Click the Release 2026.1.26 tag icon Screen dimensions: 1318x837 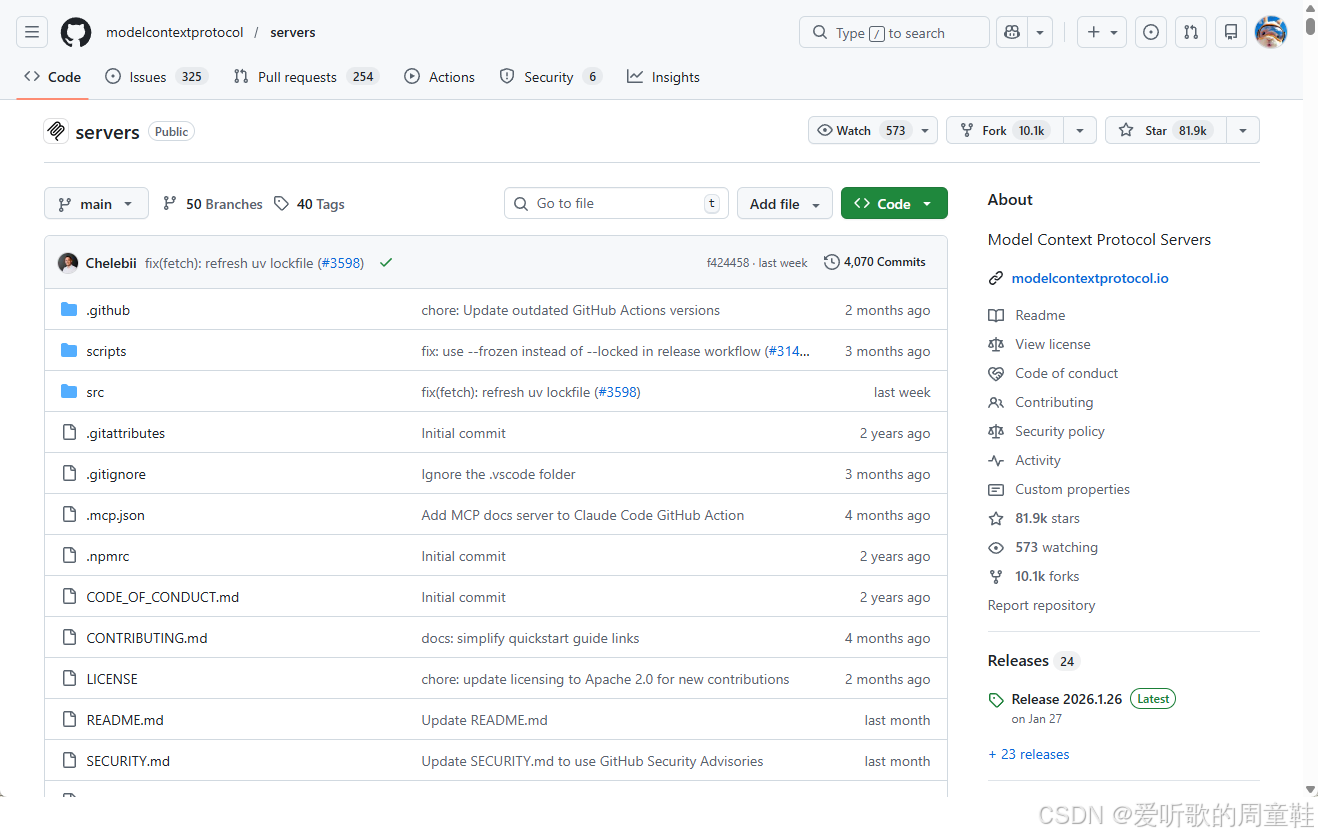coord(996,700)
